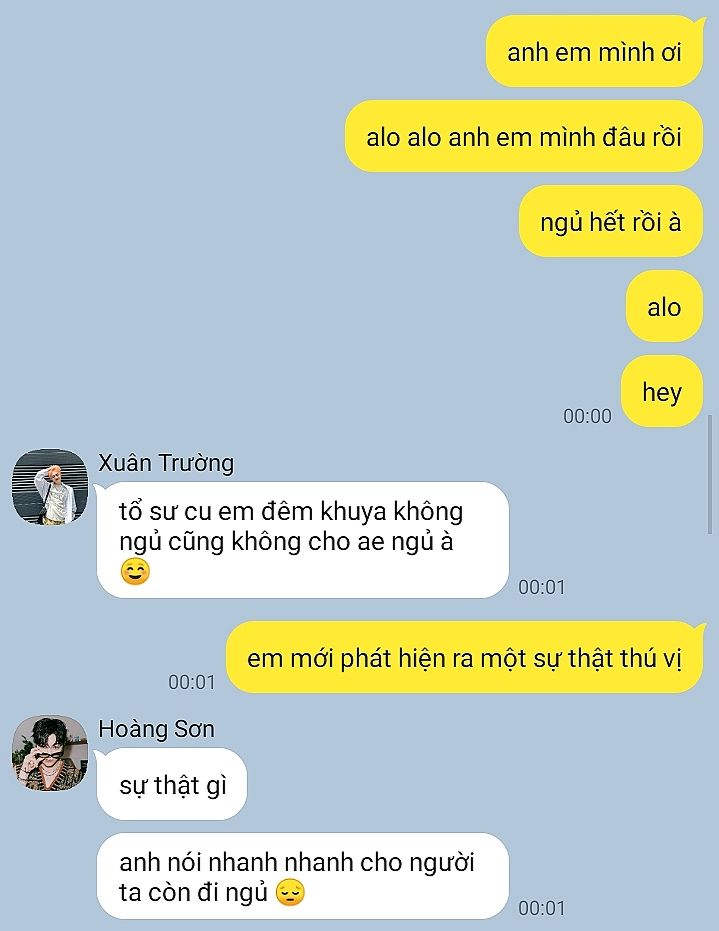The height and width of the screenshot is (931, 719).
Task: Select the 'alo alo anh em mình đâu rồi' bubble
Action: coord(524,137)
